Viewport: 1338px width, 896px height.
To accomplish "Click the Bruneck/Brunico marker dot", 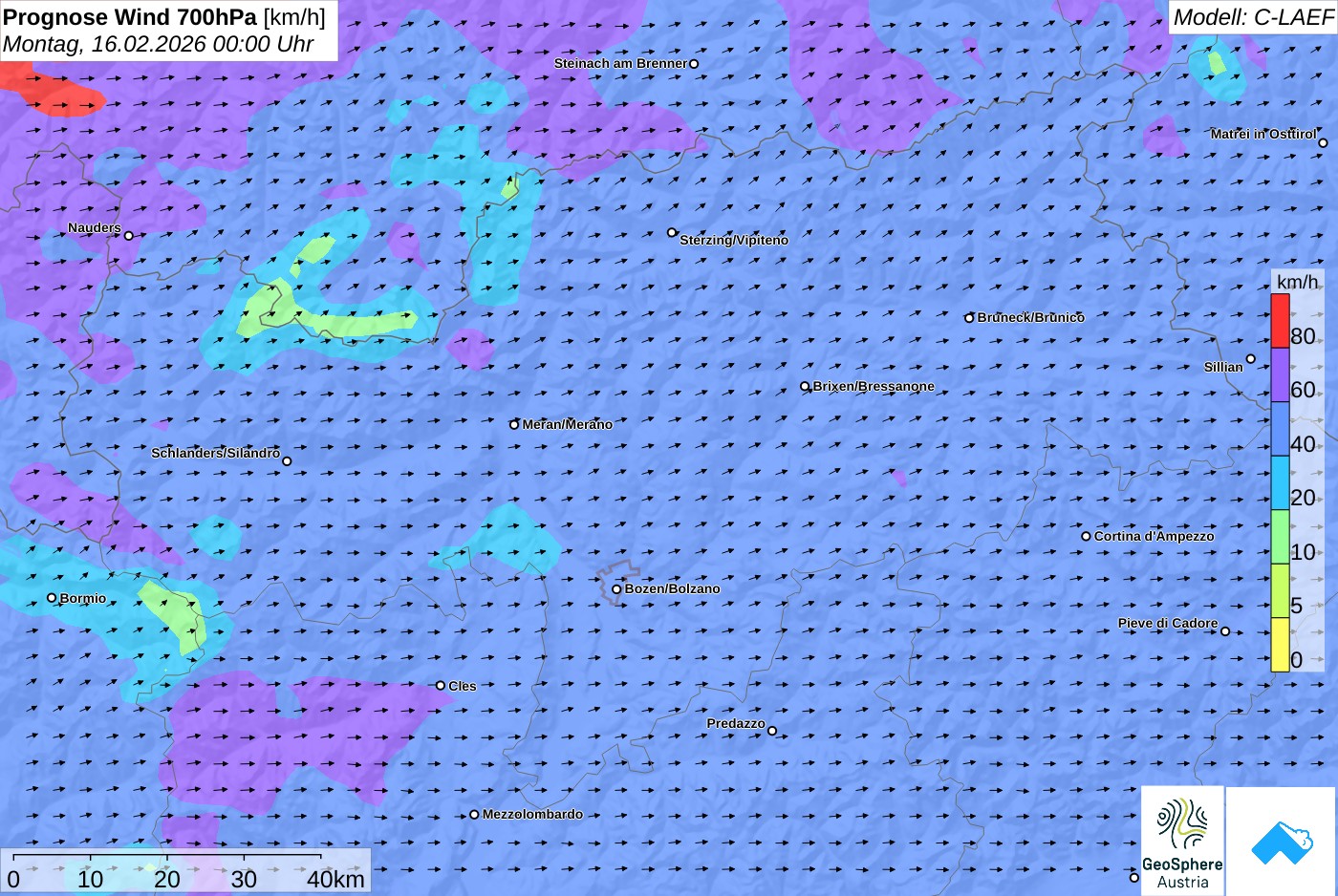I will click(969, 318).
